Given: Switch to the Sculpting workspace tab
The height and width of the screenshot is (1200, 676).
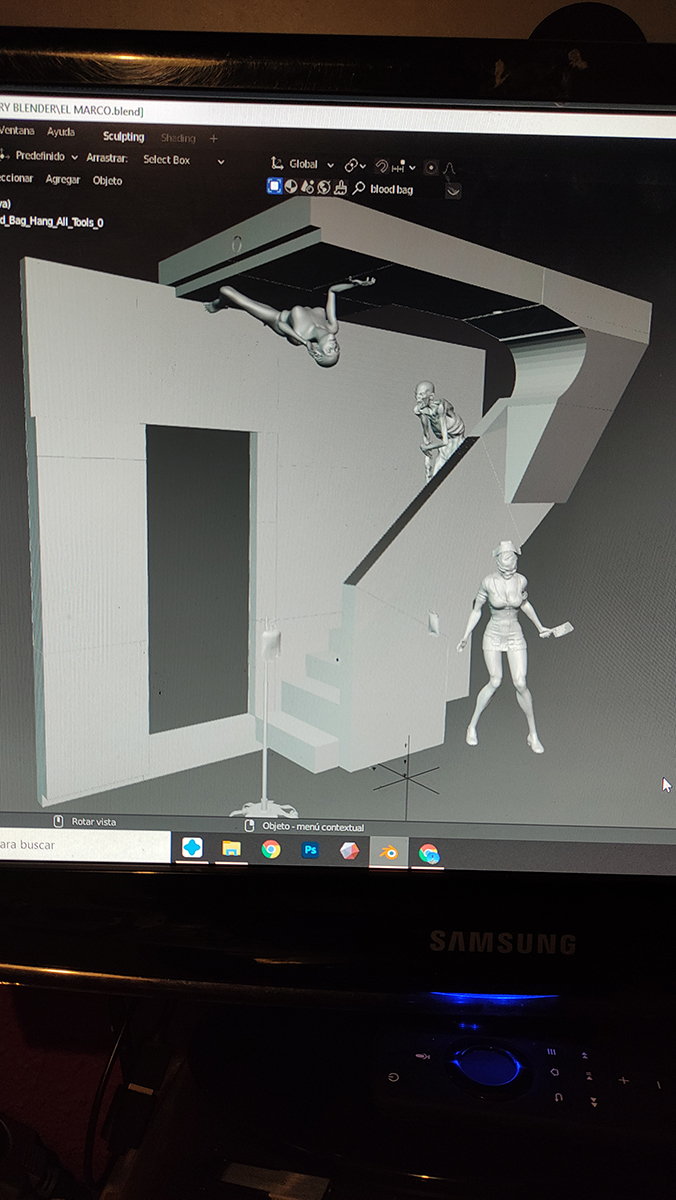Looking at the screenshot, I should pyautogui.click(x=123, y=137).
